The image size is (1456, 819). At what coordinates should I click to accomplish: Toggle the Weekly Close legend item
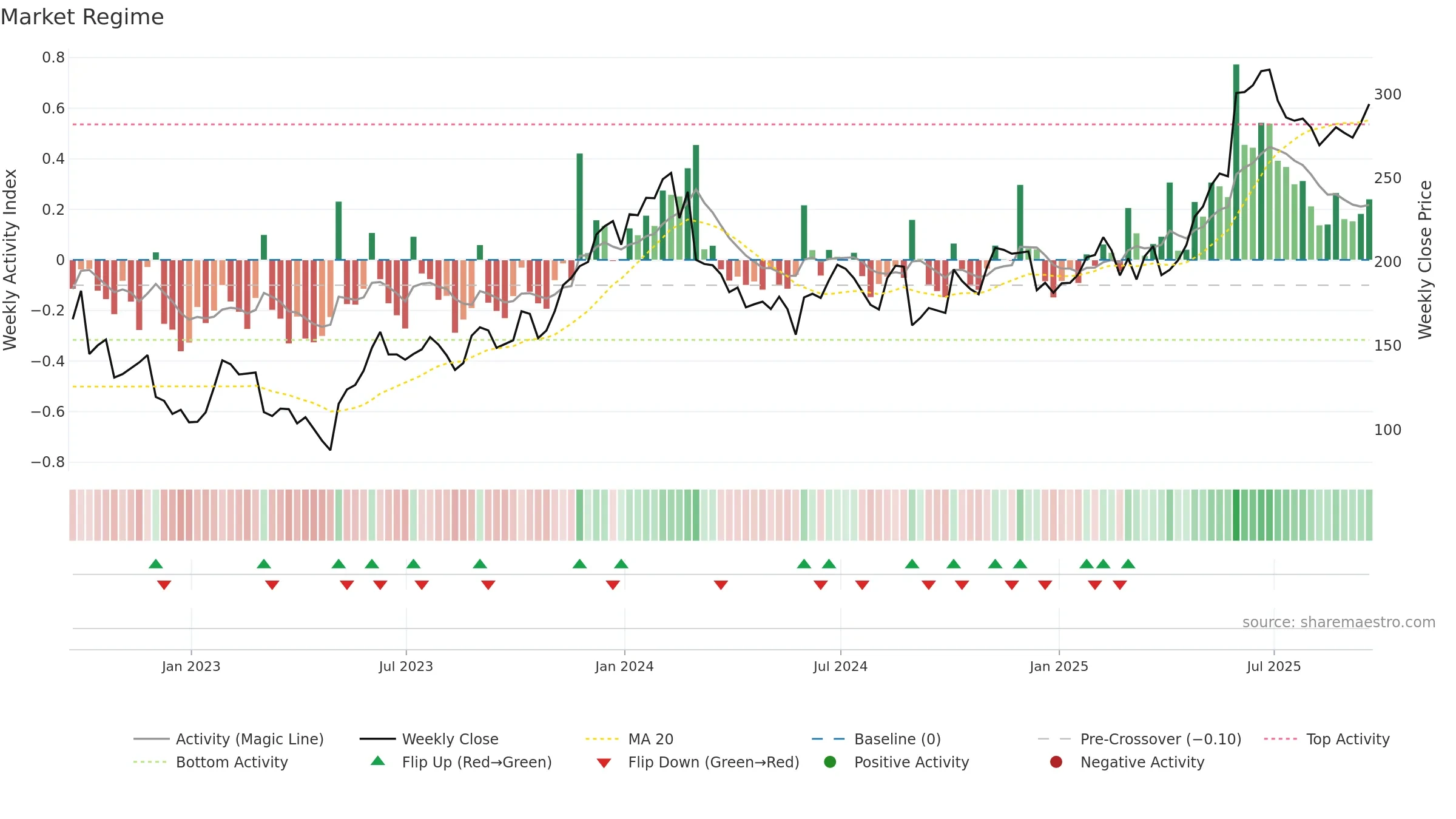click(429, 739)
